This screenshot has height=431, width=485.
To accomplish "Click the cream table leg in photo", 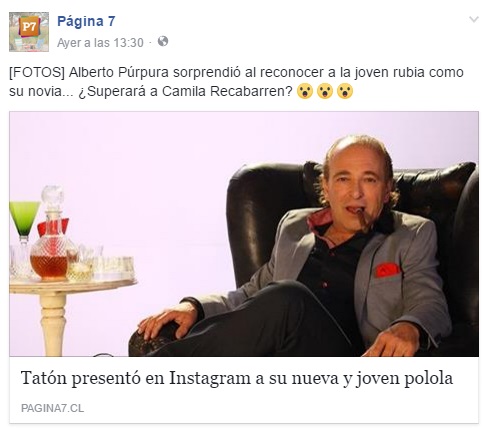I will (53, 325).
